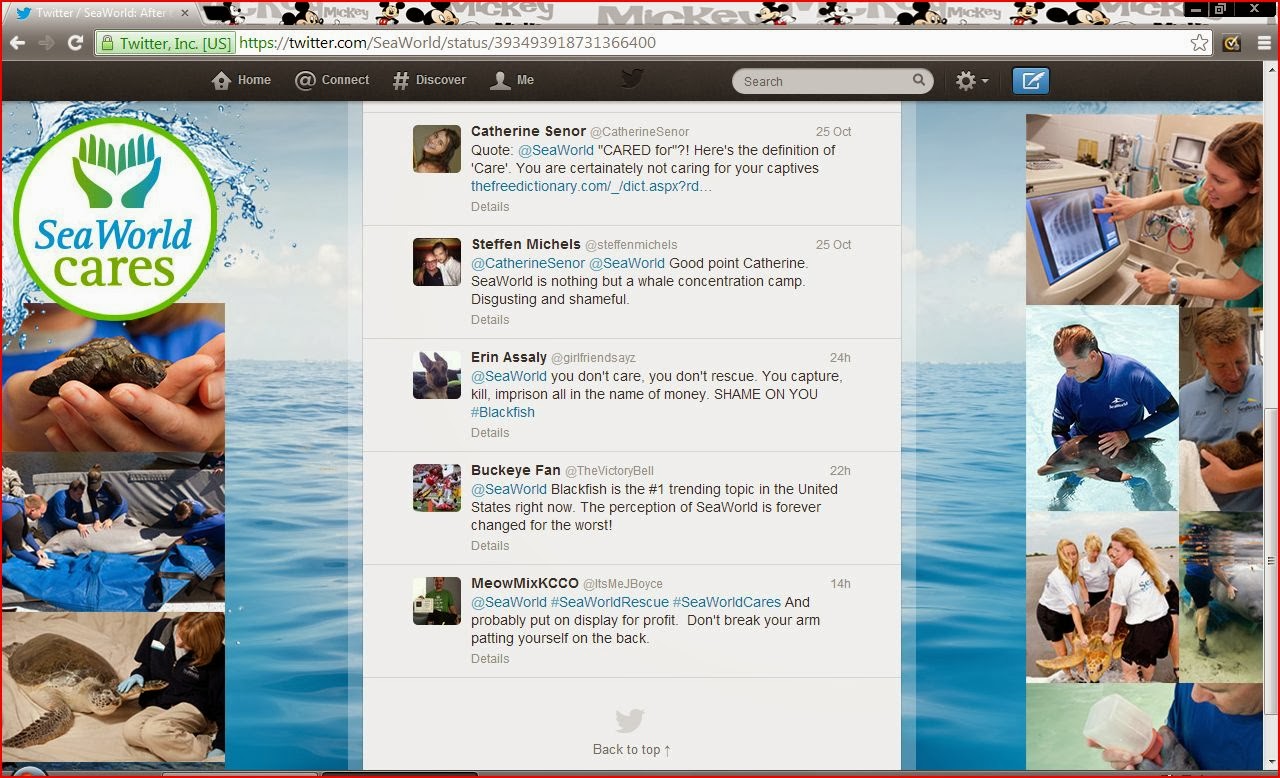Open Buckeye Fan's profile name link
The width and height of the screenshot is (1280, 778).
click(515, 470)
